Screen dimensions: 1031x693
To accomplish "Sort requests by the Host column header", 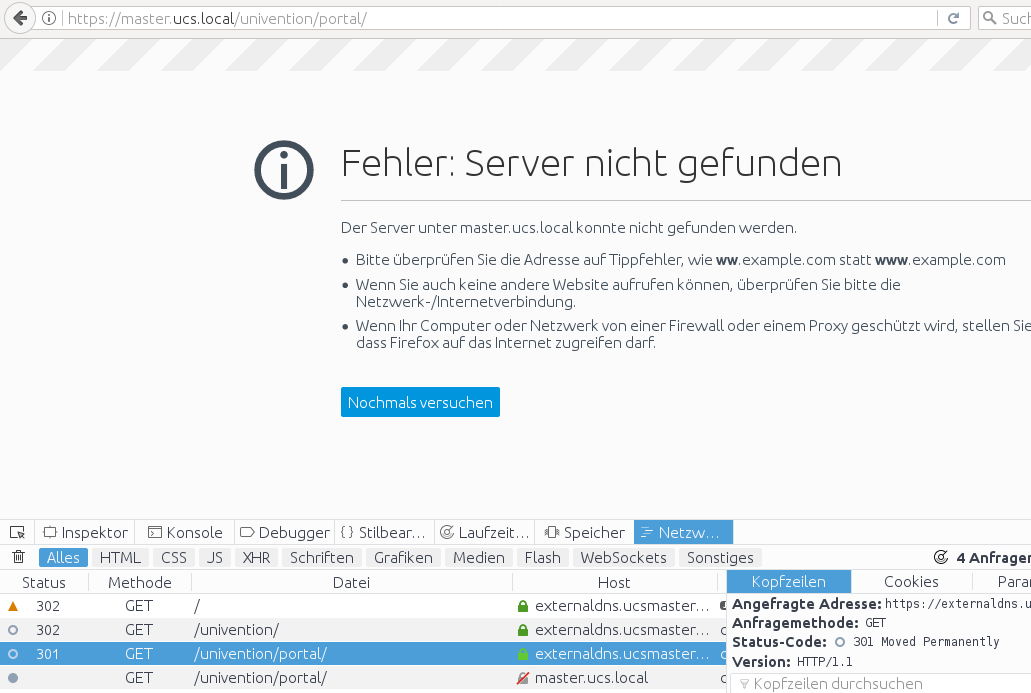I will tap(614, 582).
